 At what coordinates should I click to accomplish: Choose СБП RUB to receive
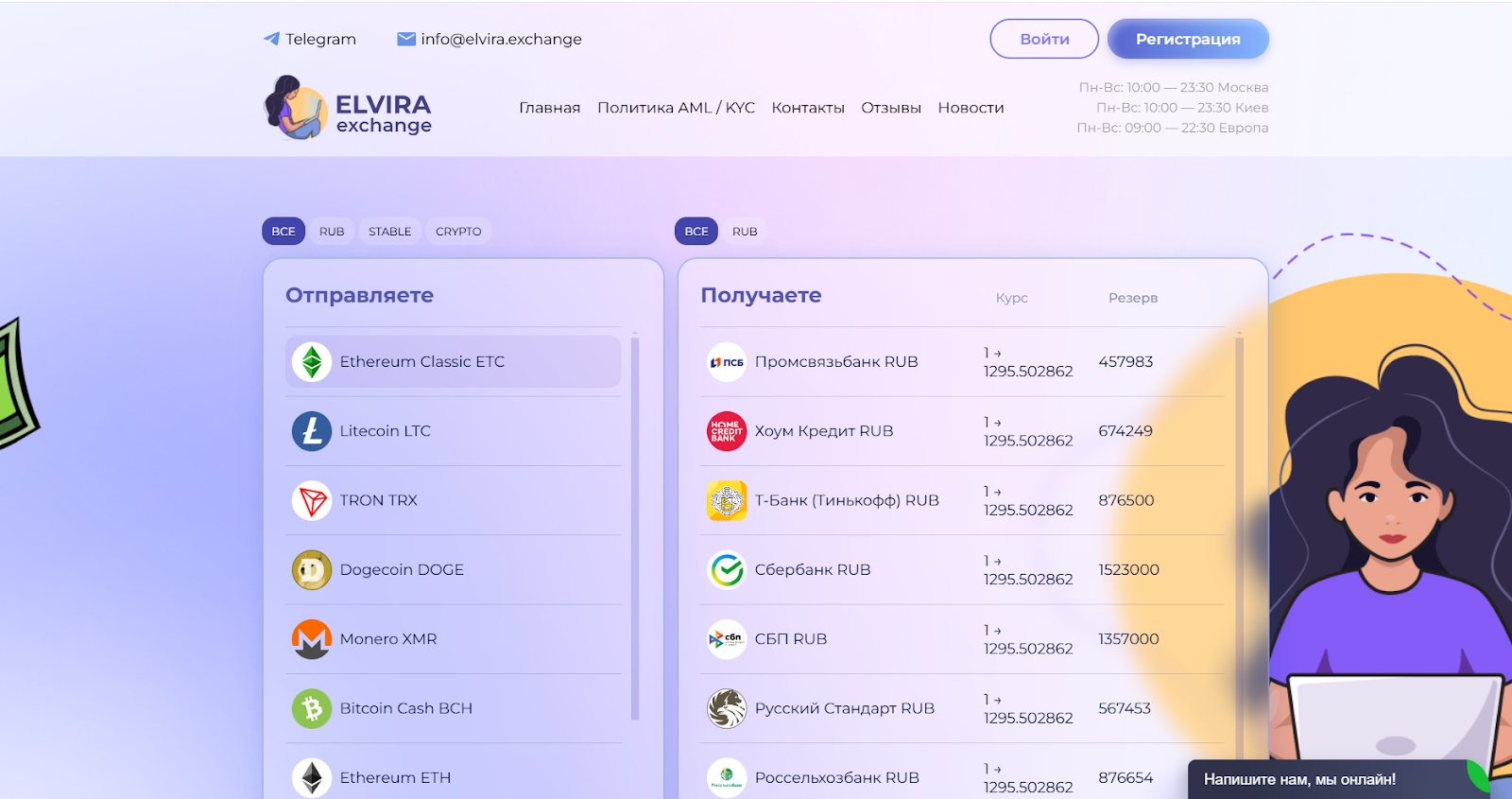(962, 639)
